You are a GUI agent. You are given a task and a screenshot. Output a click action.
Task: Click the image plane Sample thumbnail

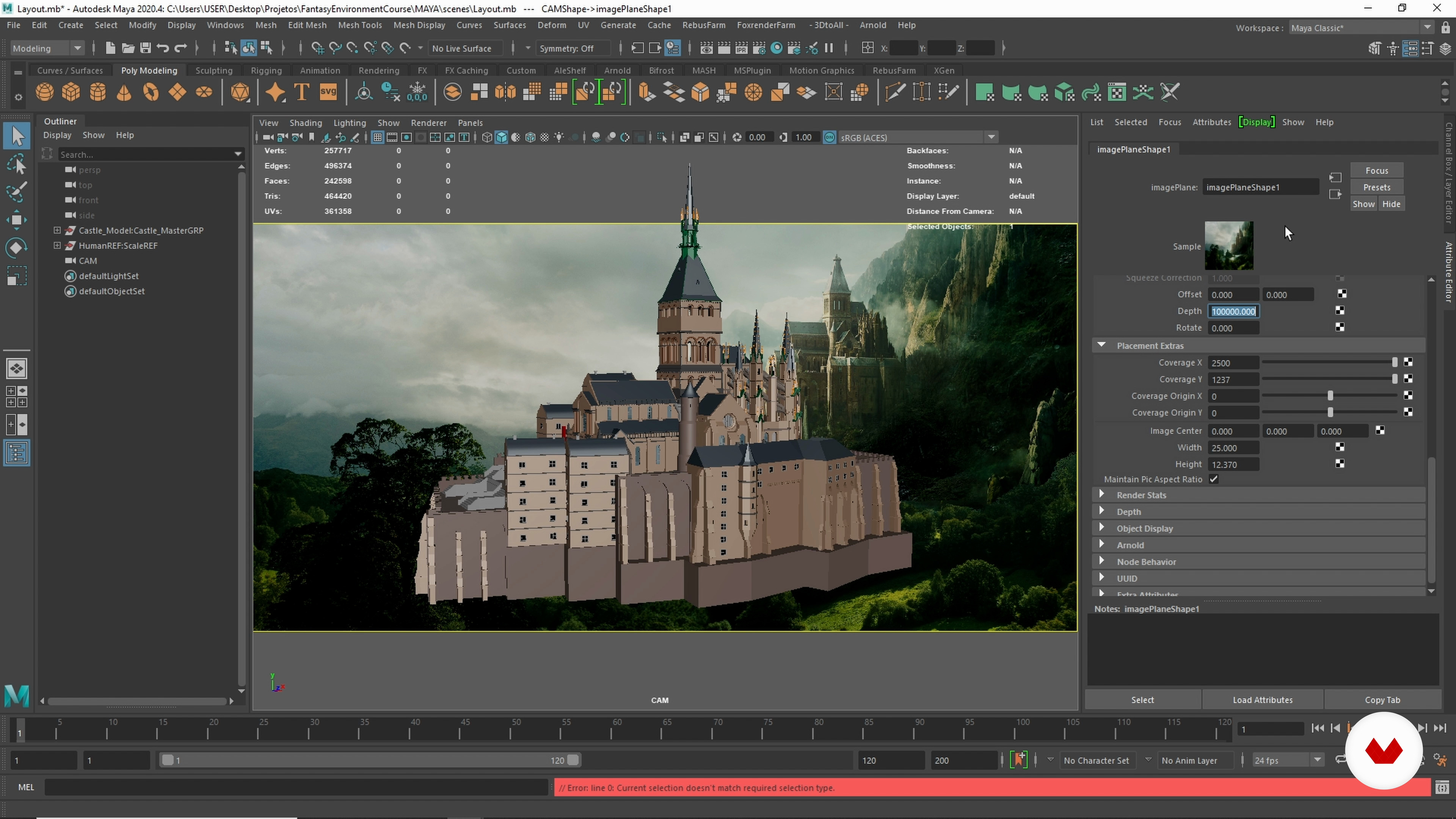click(1229, 246)
